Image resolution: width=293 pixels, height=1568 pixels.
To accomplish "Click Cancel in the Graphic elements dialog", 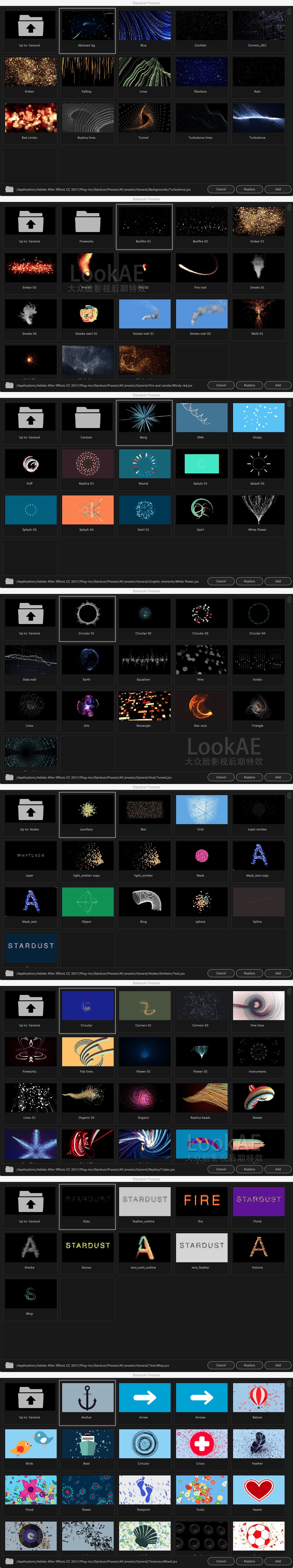I will point(221,581).
